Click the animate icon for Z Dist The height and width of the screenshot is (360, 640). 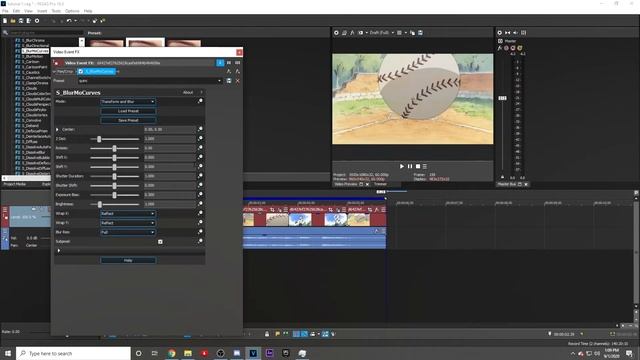pos(200,138)
